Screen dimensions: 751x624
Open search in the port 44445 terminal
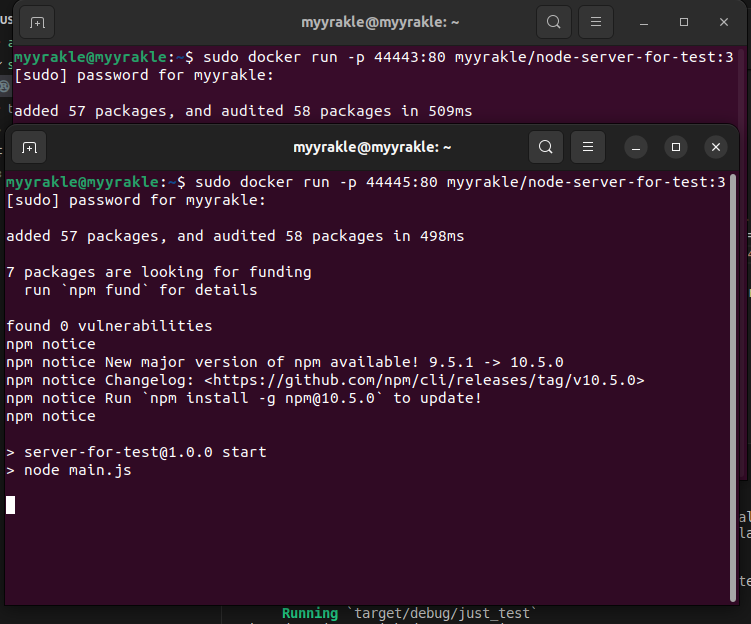point(545,147)
